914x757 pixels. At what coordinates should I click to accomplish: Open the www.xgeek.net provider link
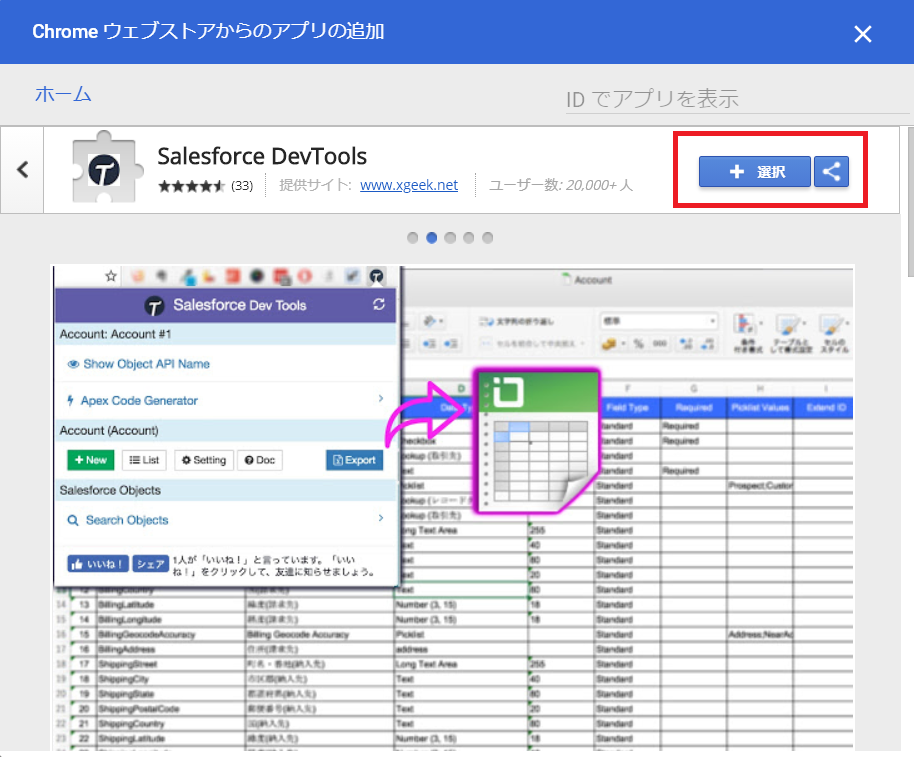coord(409,185)
